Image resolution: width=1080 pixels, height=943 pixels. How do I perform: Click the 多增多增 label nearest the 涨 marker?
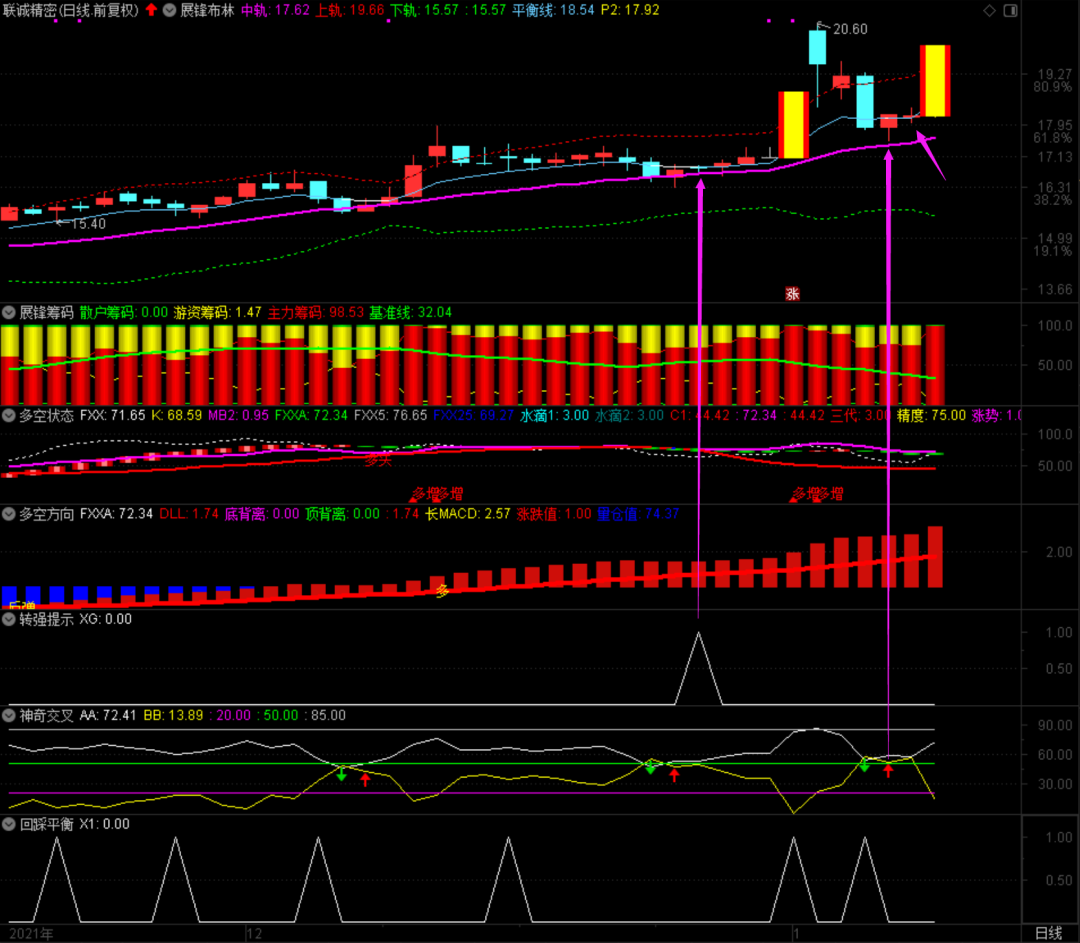[817, 494]
